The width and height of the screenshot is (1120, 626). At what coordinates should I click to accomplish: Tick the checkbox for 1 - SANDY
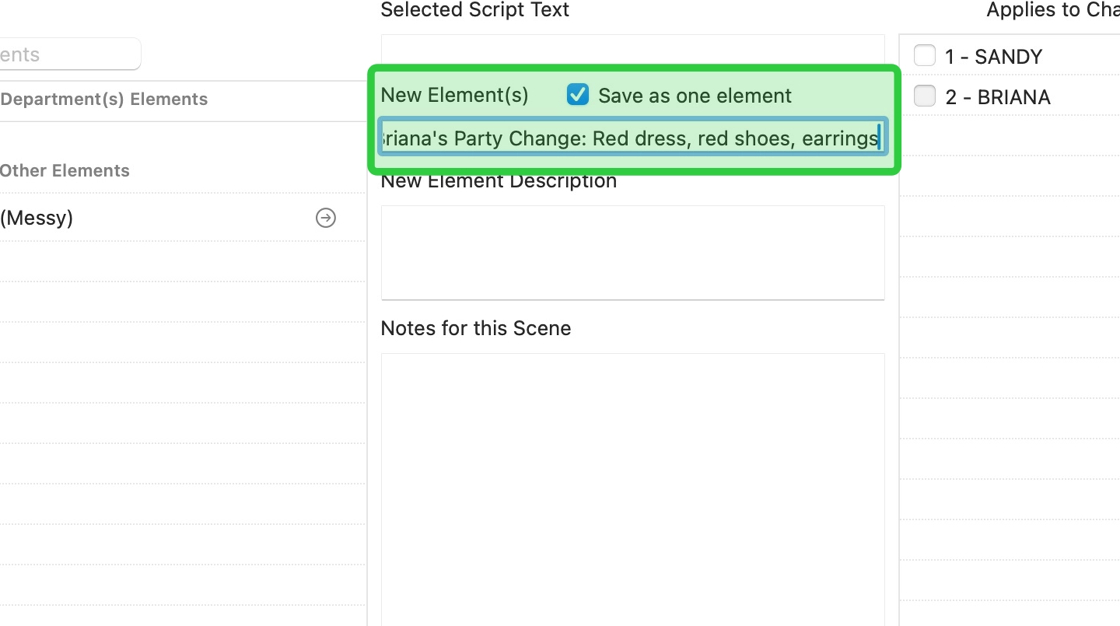(925, 56)
